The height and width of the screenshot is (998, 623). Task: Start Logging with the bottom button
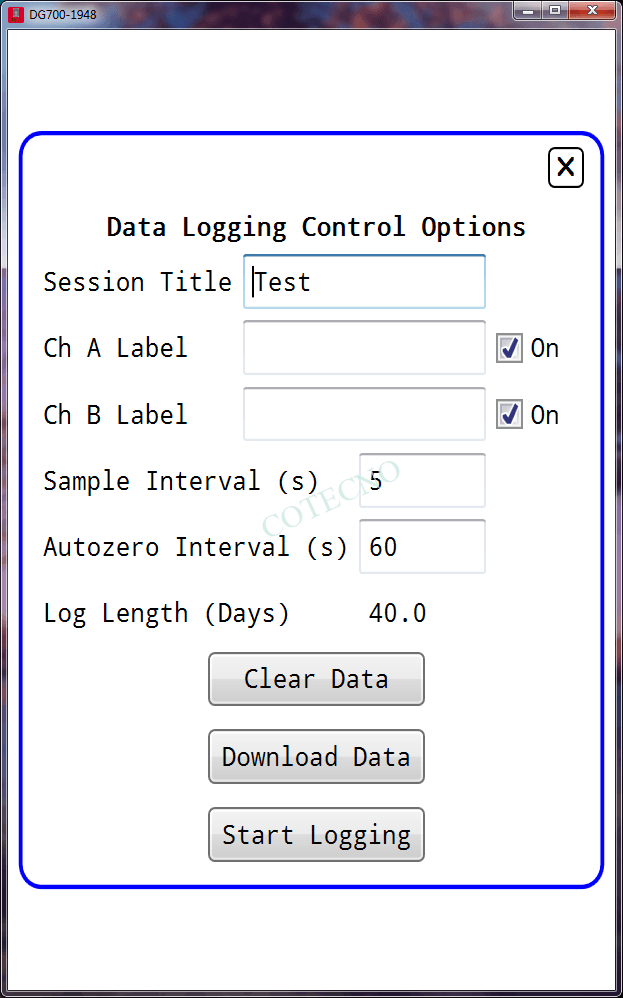tap(316, 835)
